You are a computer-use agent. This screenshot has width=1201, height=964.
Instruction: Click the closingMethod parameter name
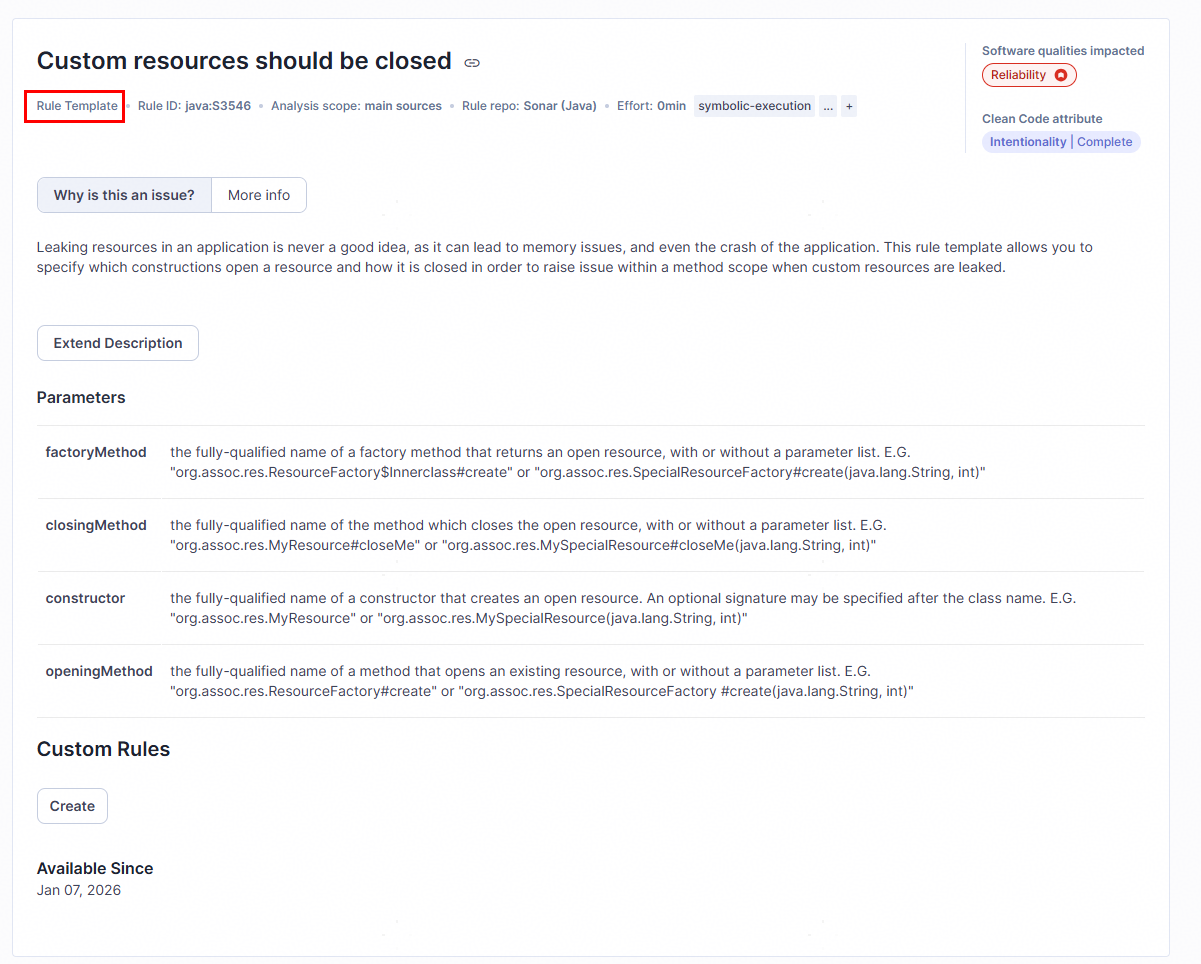(x=96, y=525)
